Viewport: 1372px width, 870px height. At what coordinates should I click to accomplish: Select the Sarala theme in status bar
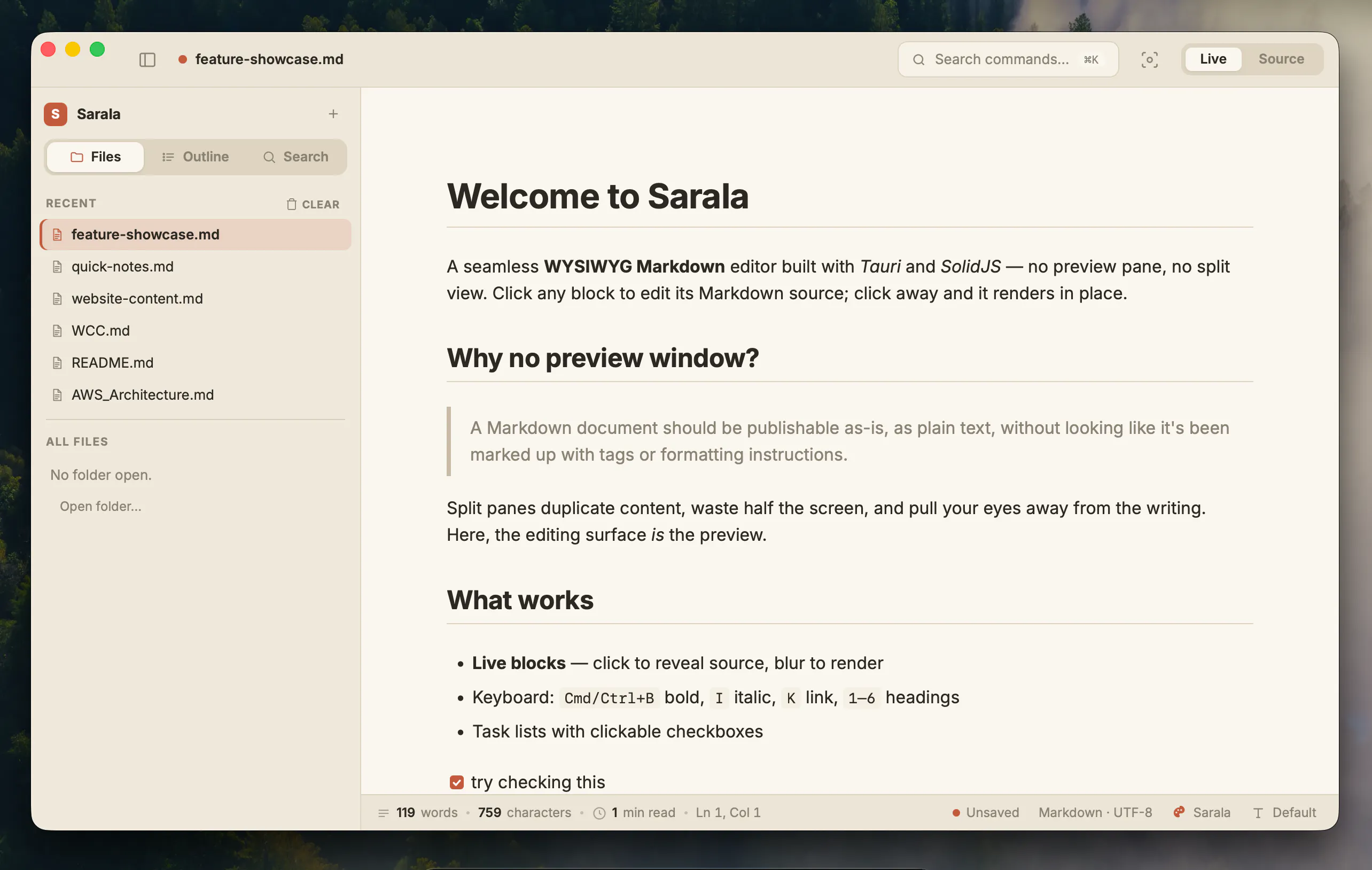pyautogui.click(x=1202, y=812)
